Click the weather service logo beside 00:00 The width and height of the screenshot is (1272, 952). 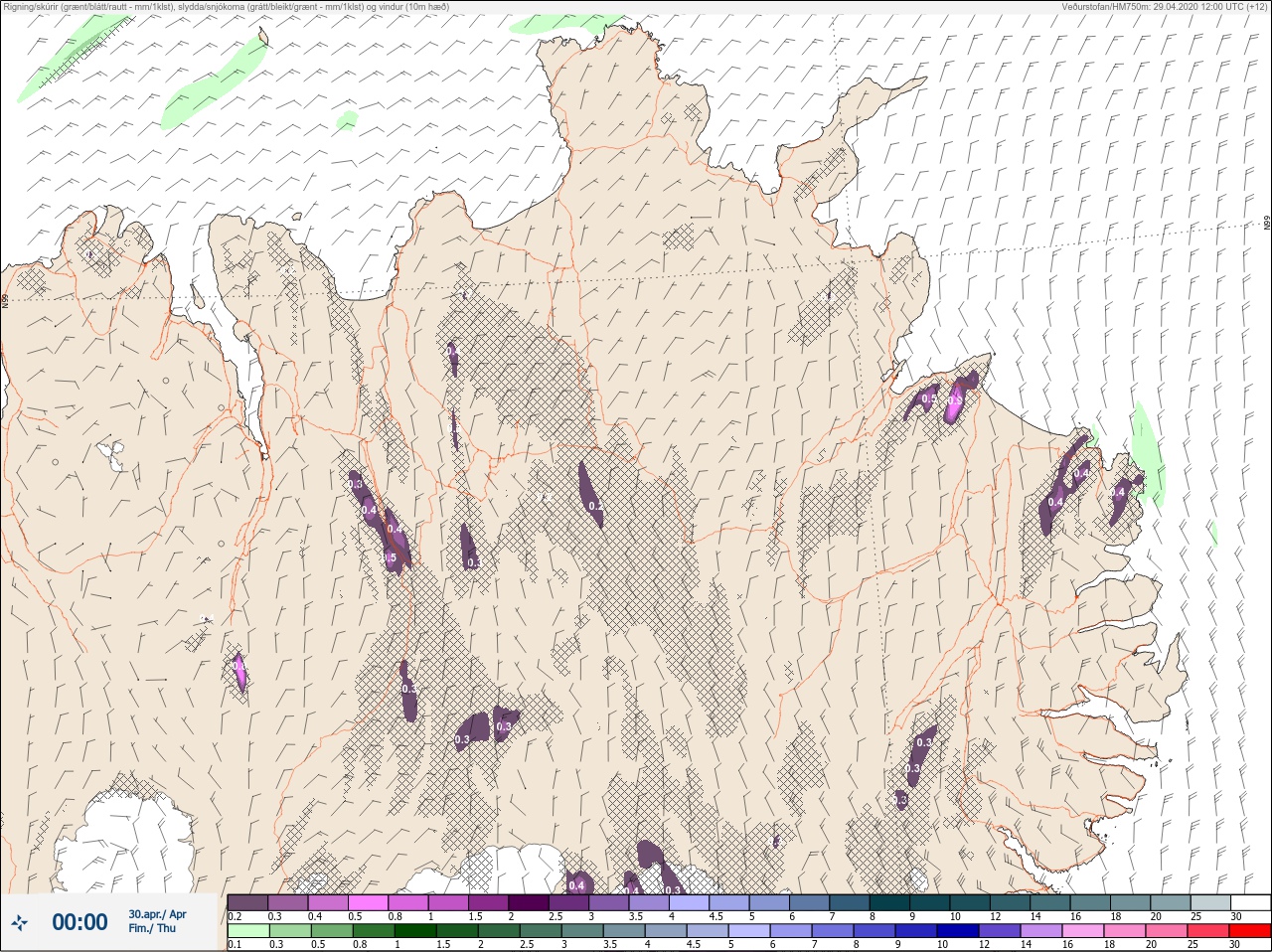point(18,923)
